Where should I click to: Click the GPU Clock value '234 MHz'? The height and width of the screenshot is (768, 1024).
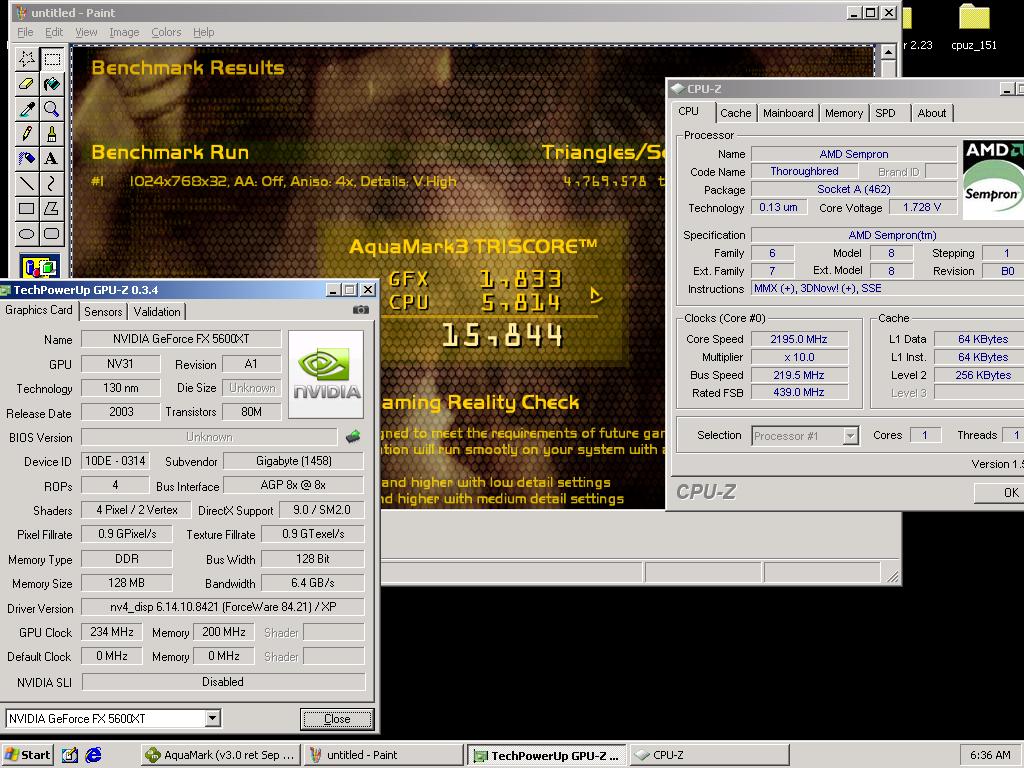[x=112, y=632]
